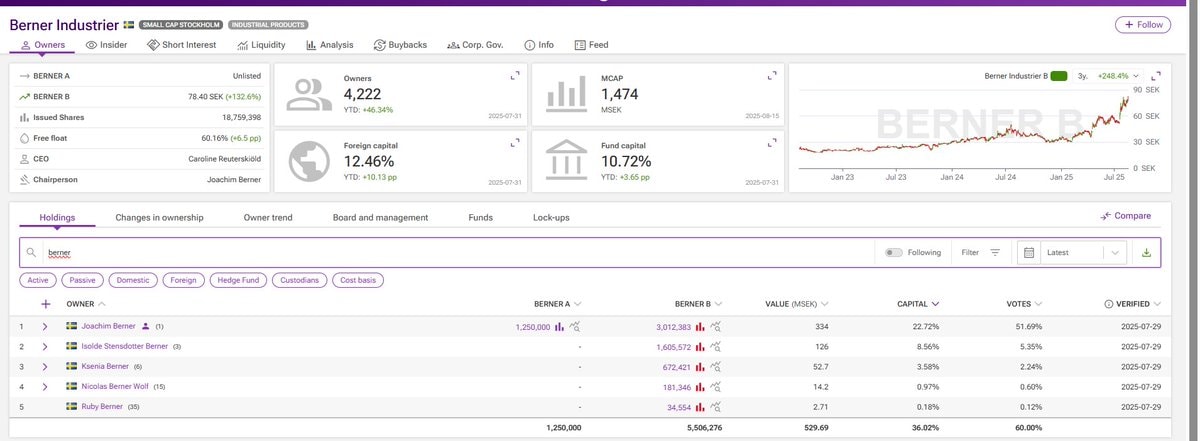
Task: Follow Berner Industrier
Action: 1142,25
